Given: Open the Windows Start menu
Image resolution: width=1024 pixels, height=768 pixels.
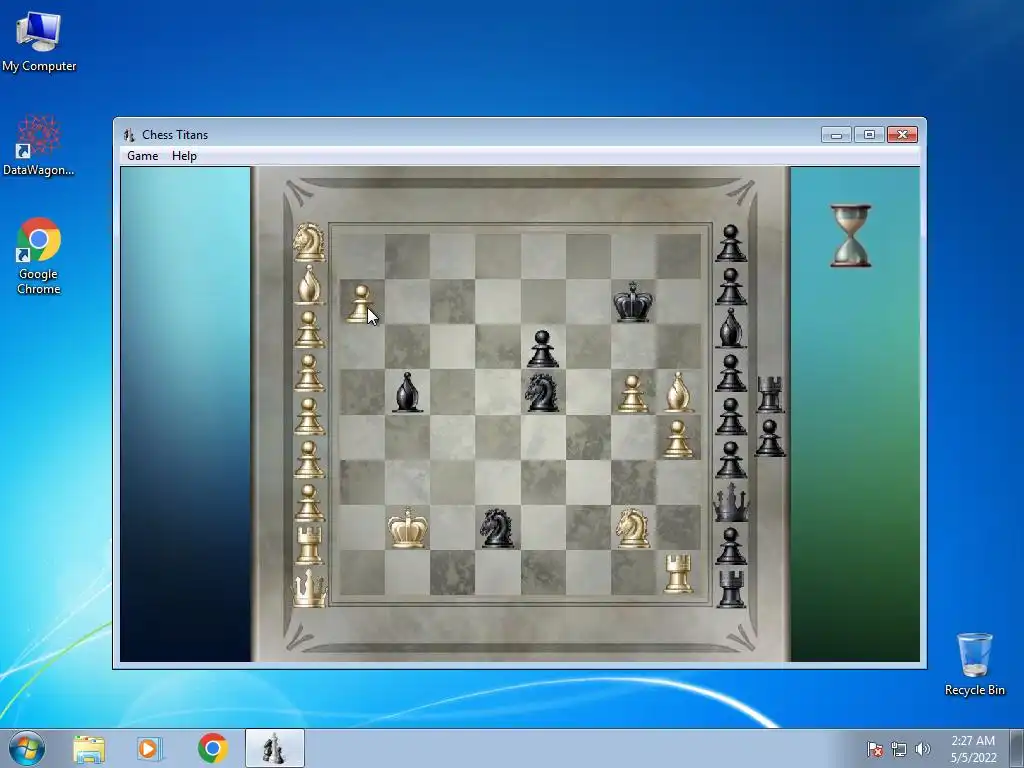Looking at the screenshot, I should 26,748.
